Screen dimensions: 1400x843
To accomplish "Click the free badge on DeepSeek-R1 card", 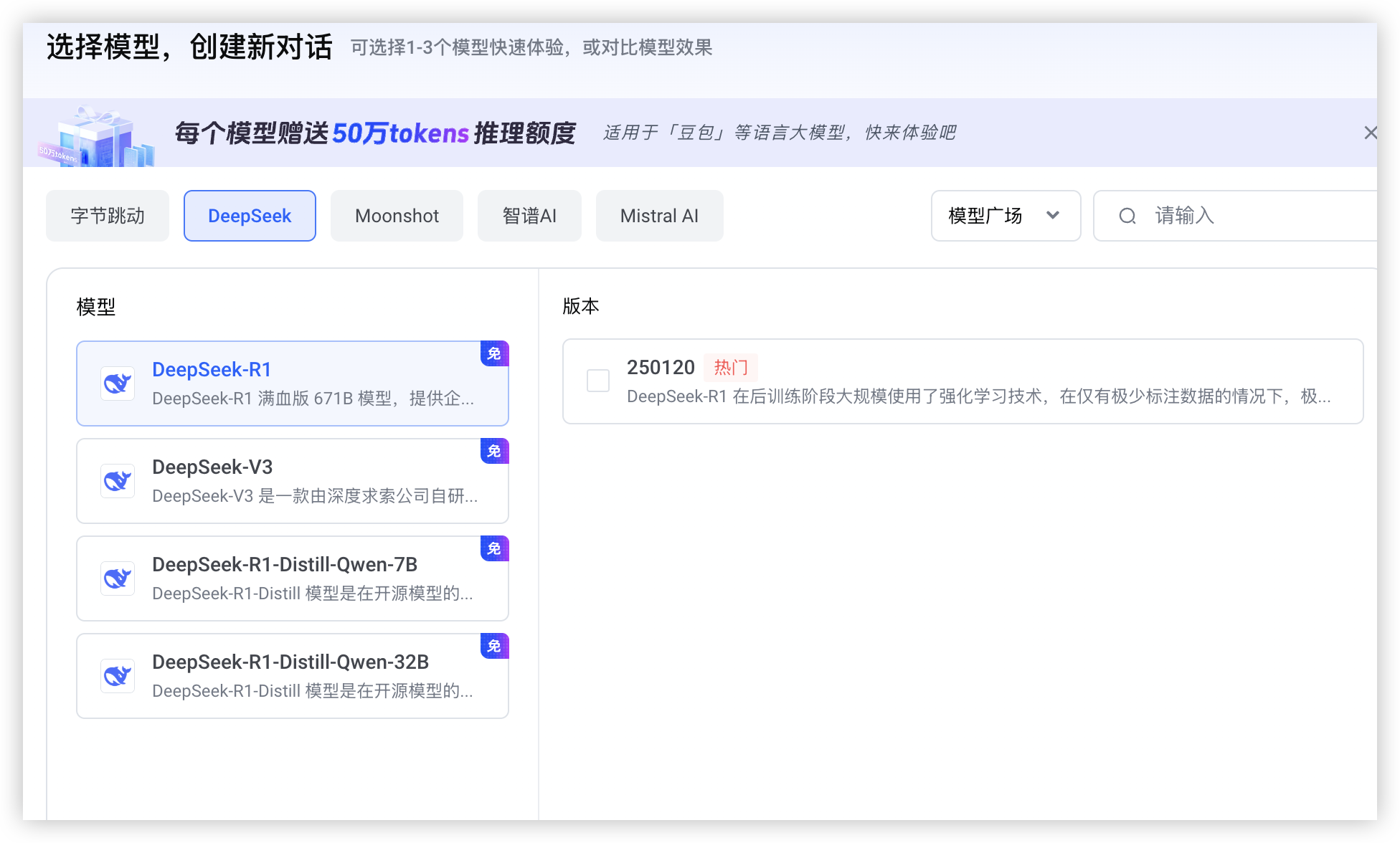I will click(x=494, y=353).
